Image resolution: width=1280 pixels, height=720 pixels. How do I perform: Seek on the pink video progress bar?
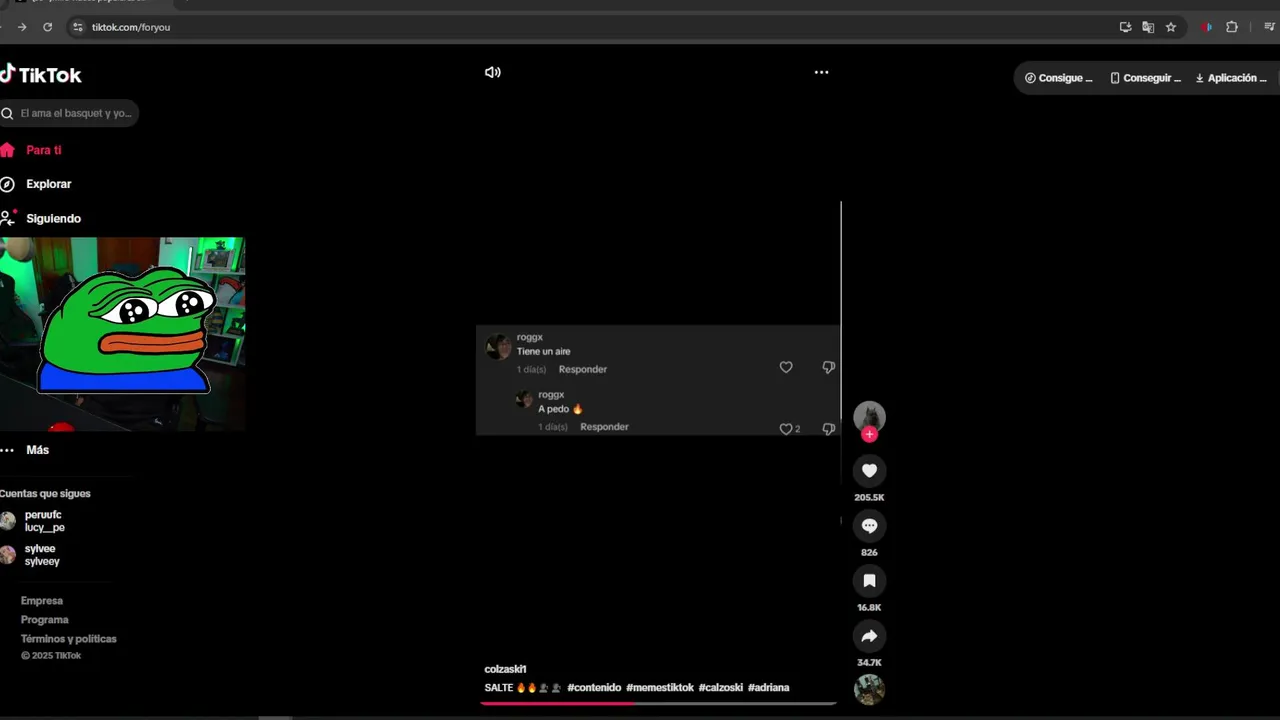click(658, 703)
